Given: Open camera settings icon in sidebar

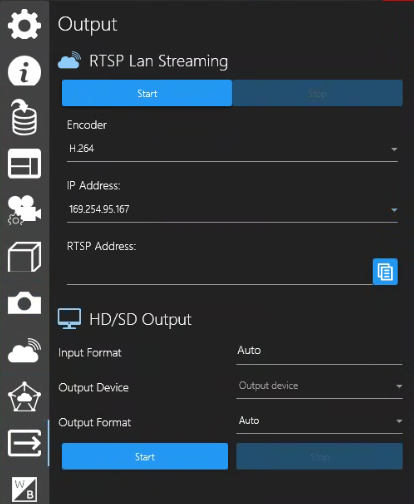Looking at the screenshot, I should pyautogui.click(x=24, y=210).
